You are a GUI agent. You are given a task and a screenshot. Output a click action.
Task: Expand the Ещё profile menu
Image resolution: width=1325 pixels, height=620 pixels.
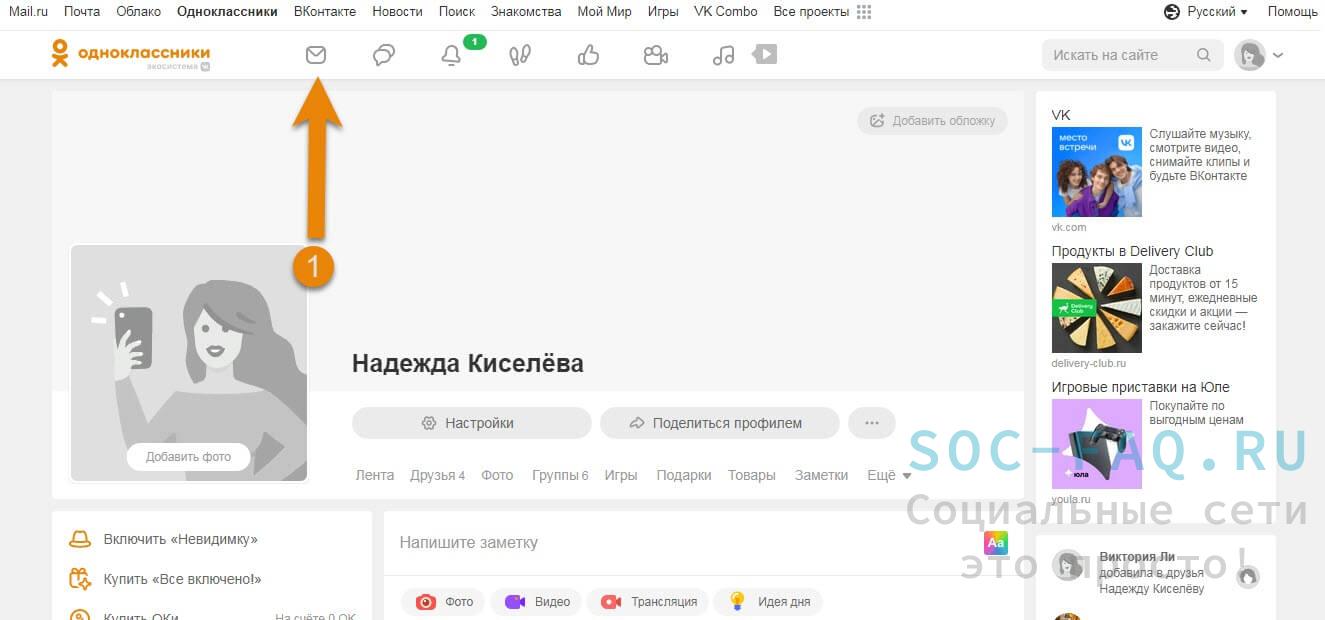coord(888,476)
